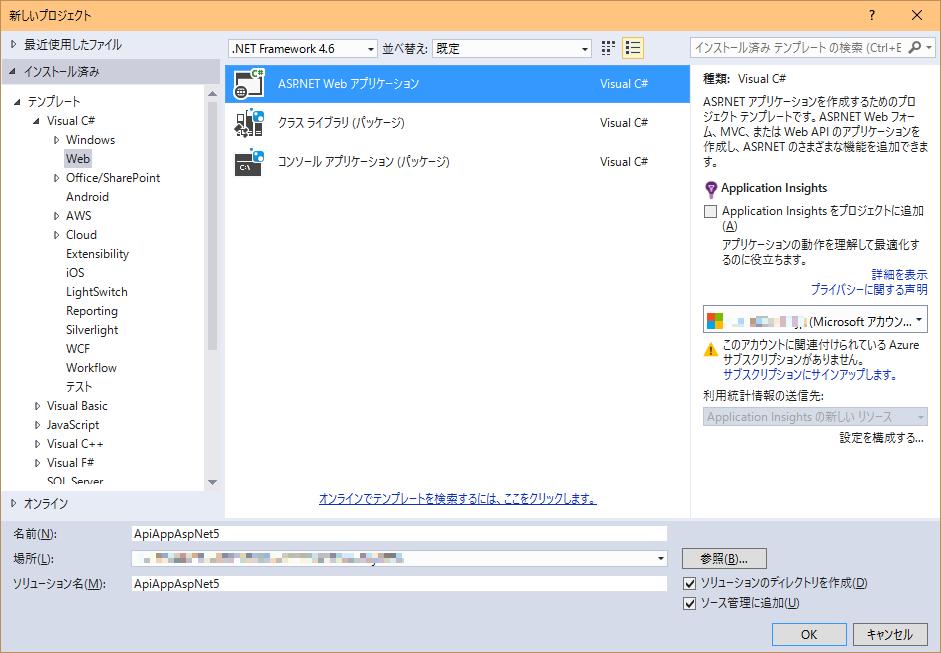Click inside the ソリューション名 input field
941x653 pixels.
[x=400, y=583]
